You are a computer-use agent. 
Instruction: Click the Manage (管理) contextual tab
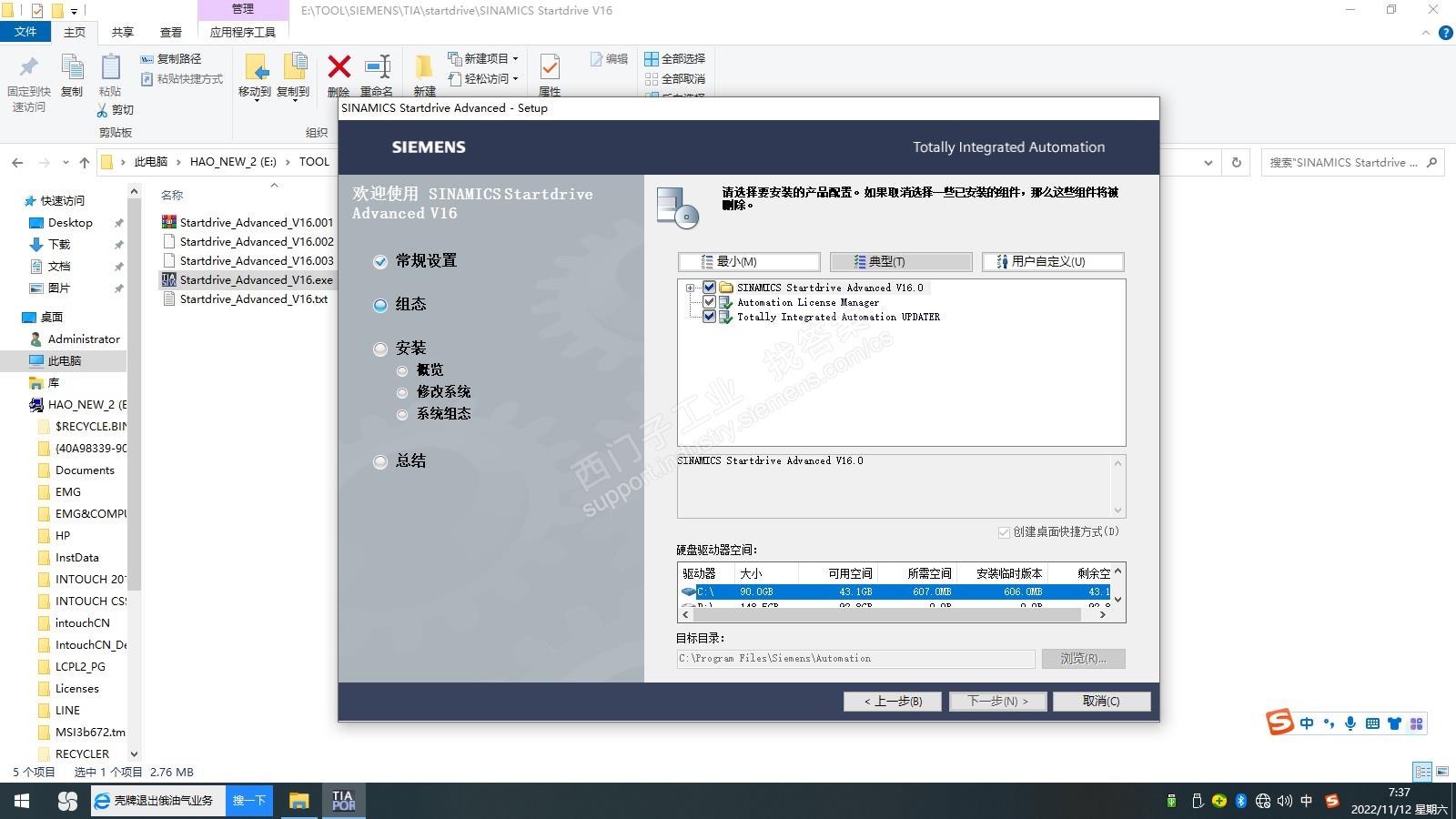(x=243, y=9)
